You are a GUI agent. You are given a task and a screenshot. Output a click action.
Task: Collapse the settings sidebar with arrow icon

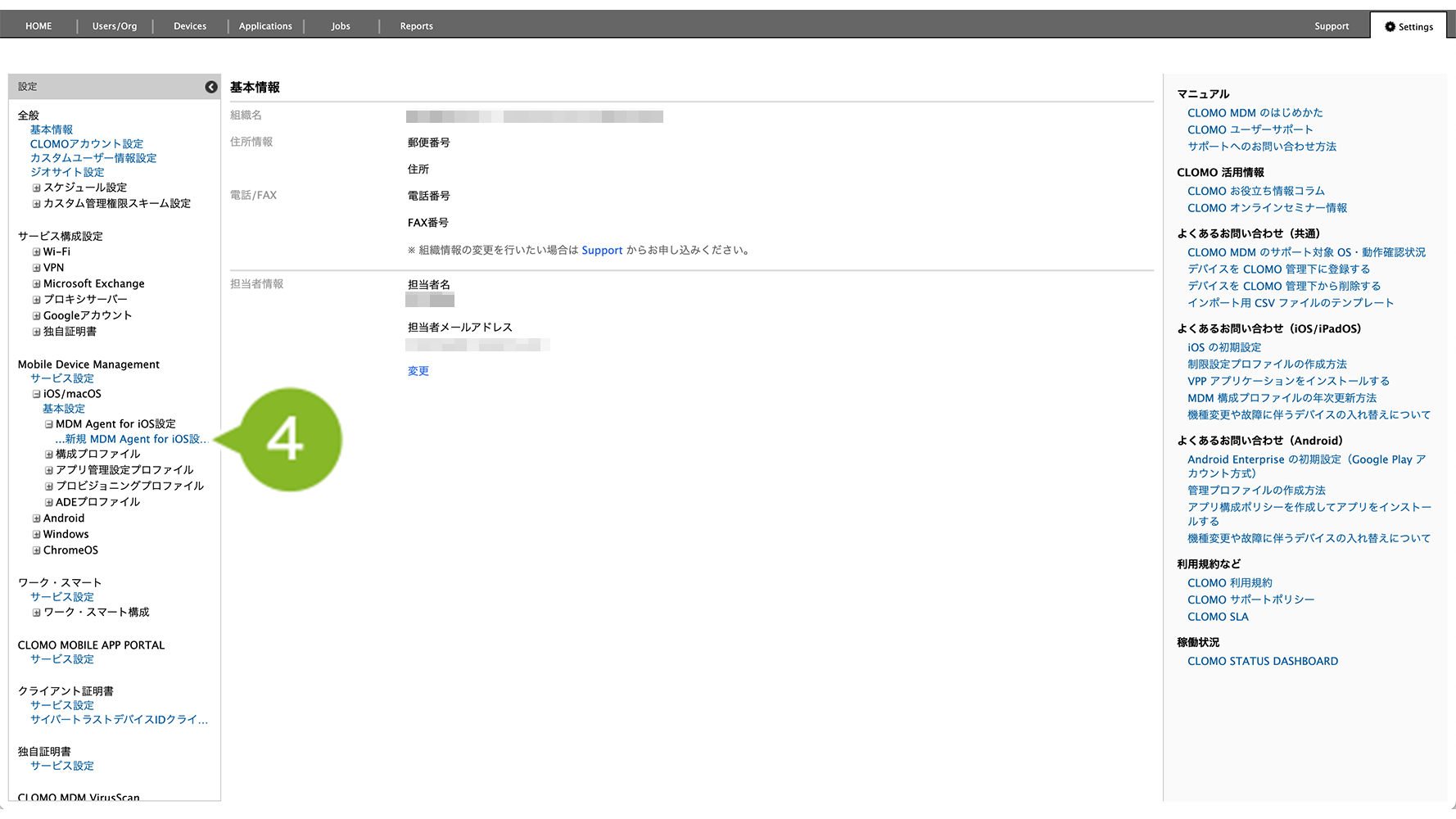211,87
